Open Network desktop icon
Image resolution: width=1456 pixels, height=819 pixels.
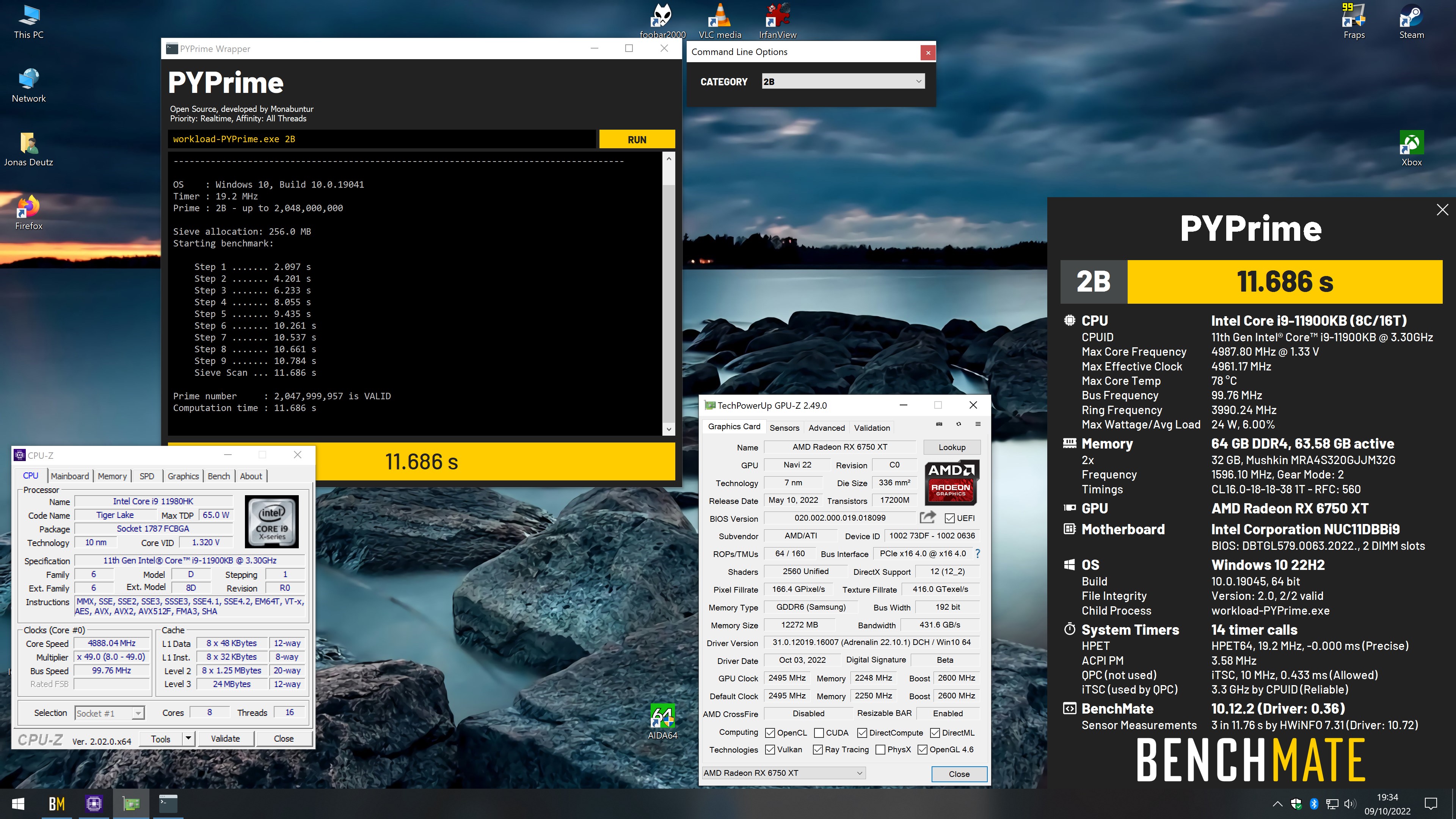(x=28, y=86)
